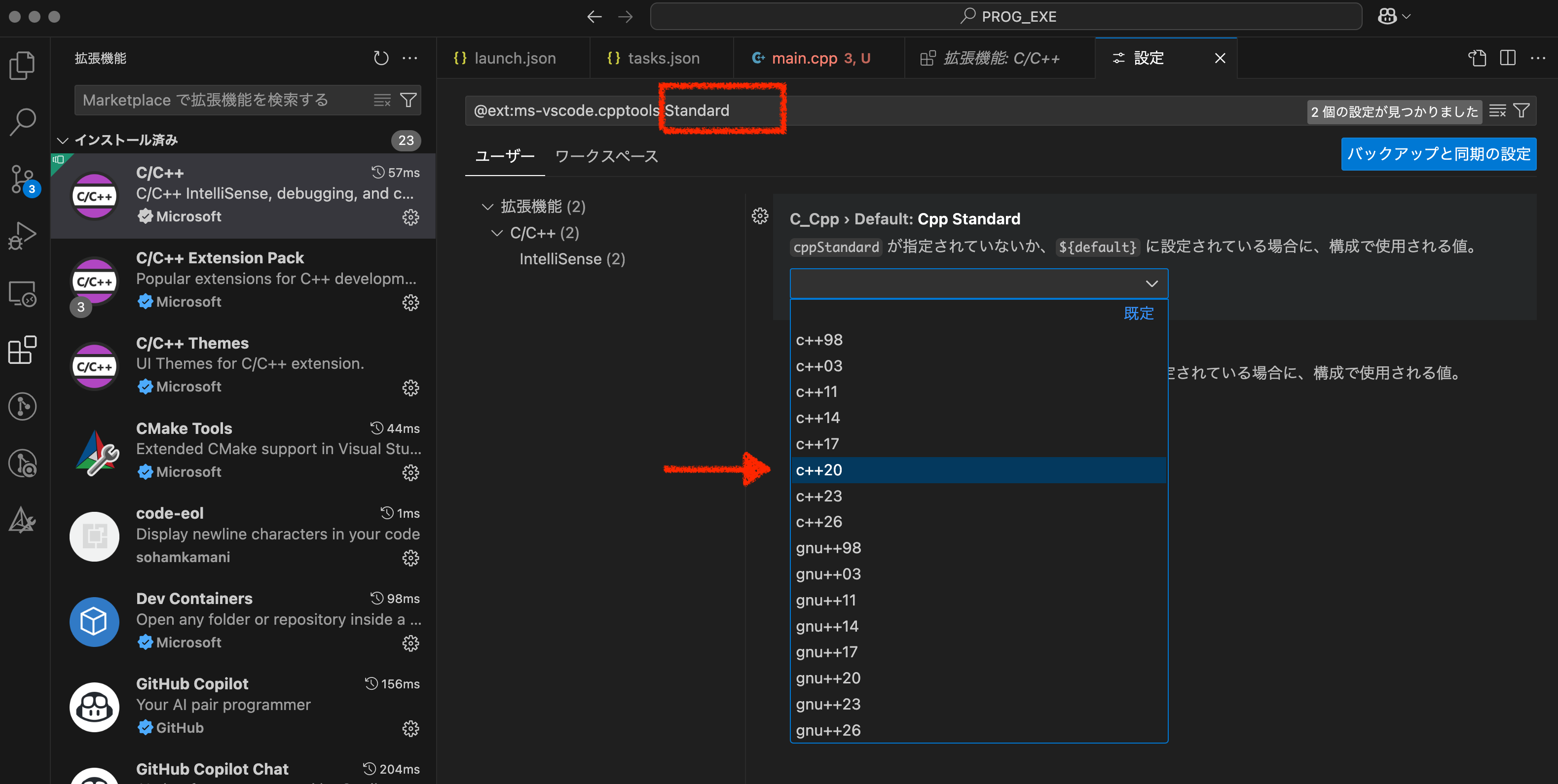Choose gnu++20 from the dropdown list
This screenshot has height=784, width=1558.
click(979, 678)
